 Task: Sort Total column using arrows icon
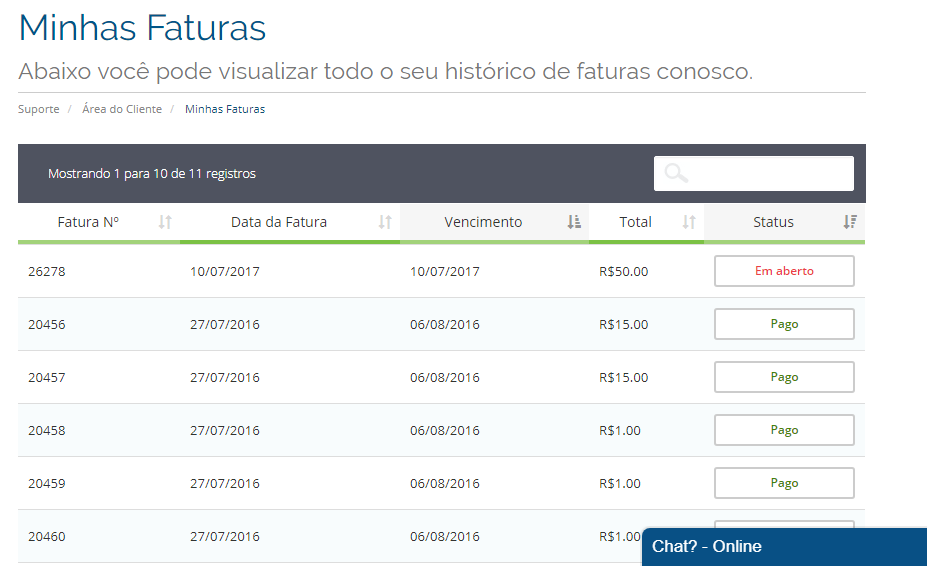pos(689,222)
